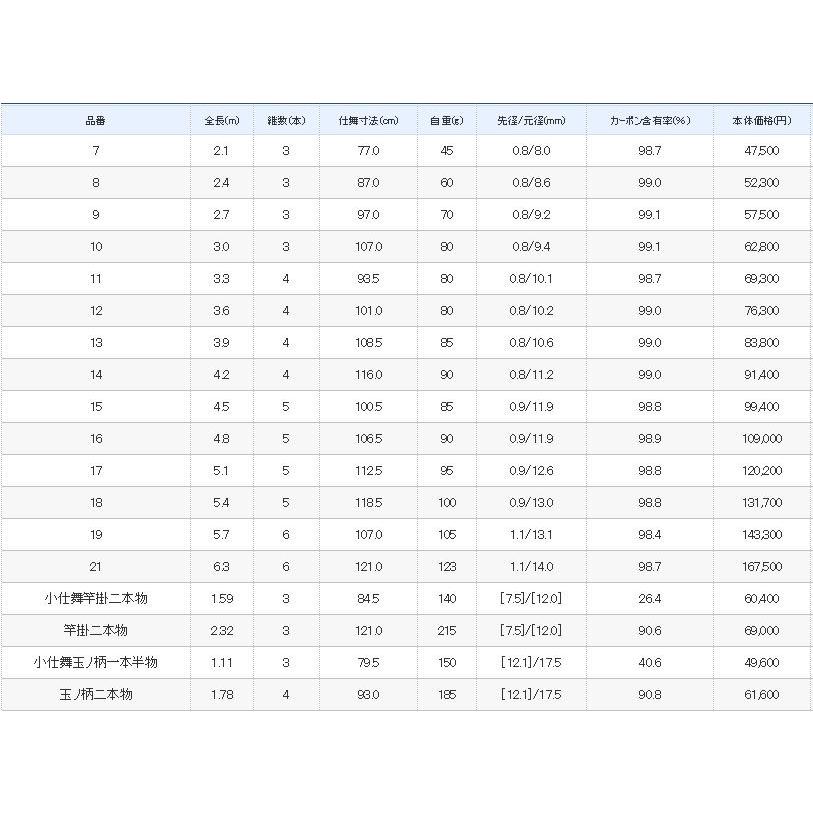
Task: Click the carbon content value 26.4
Action: (x=650, y=599)
